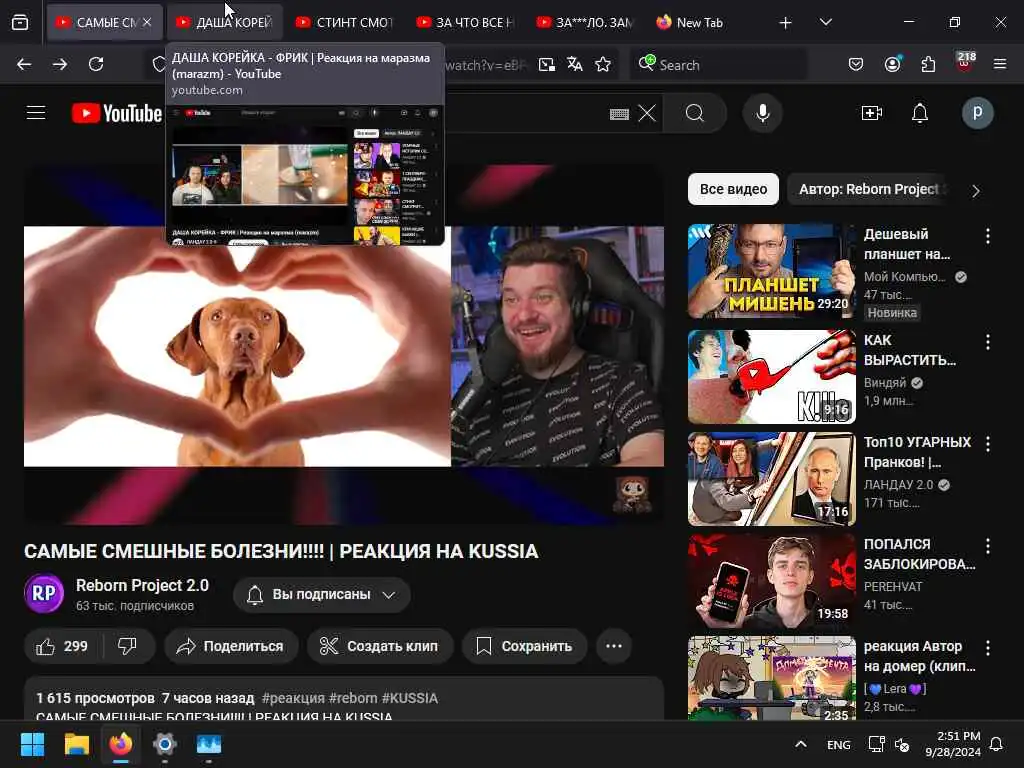This screenshot has width=1024, height=768.
Task: Like the video thumbs up
Action: click(x=63, y=647)
